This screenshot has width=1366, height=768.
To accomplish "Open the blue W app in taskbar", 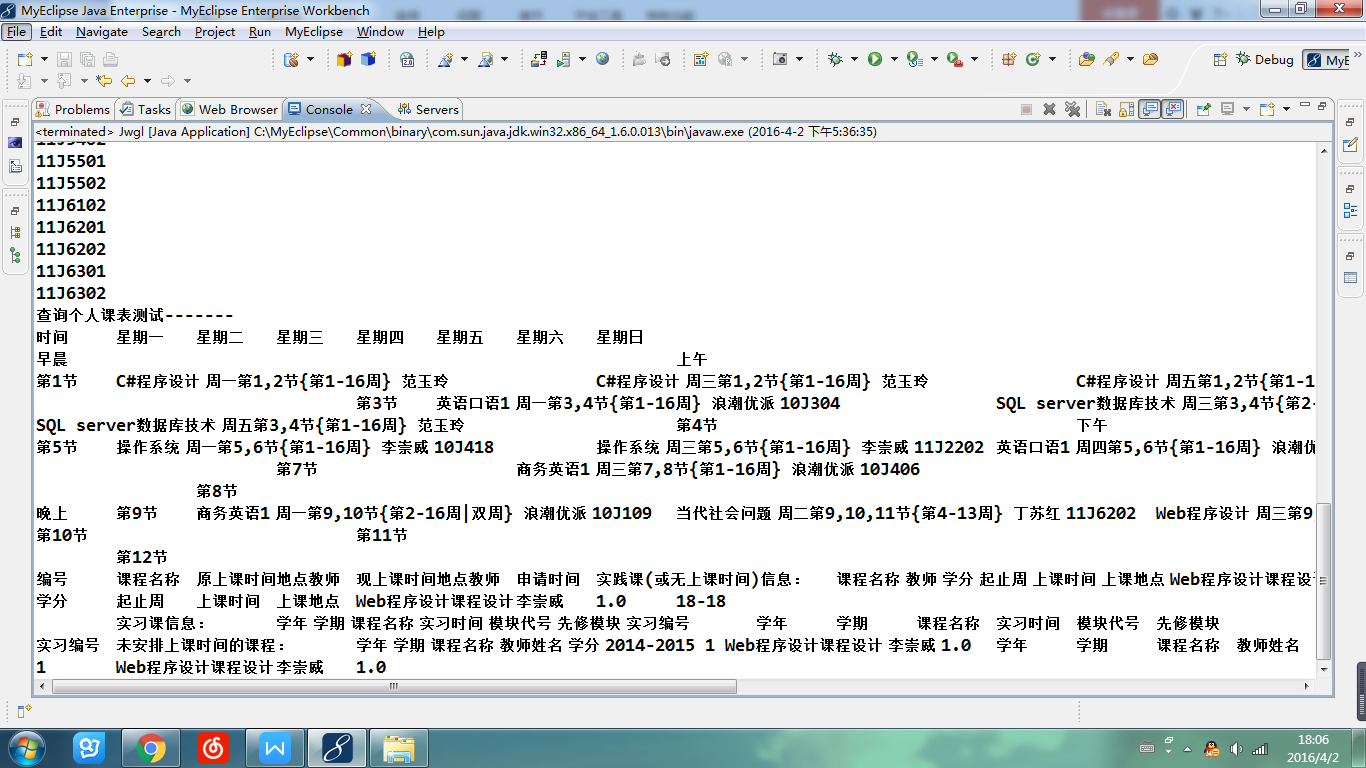I will click(x=275, y=747).
